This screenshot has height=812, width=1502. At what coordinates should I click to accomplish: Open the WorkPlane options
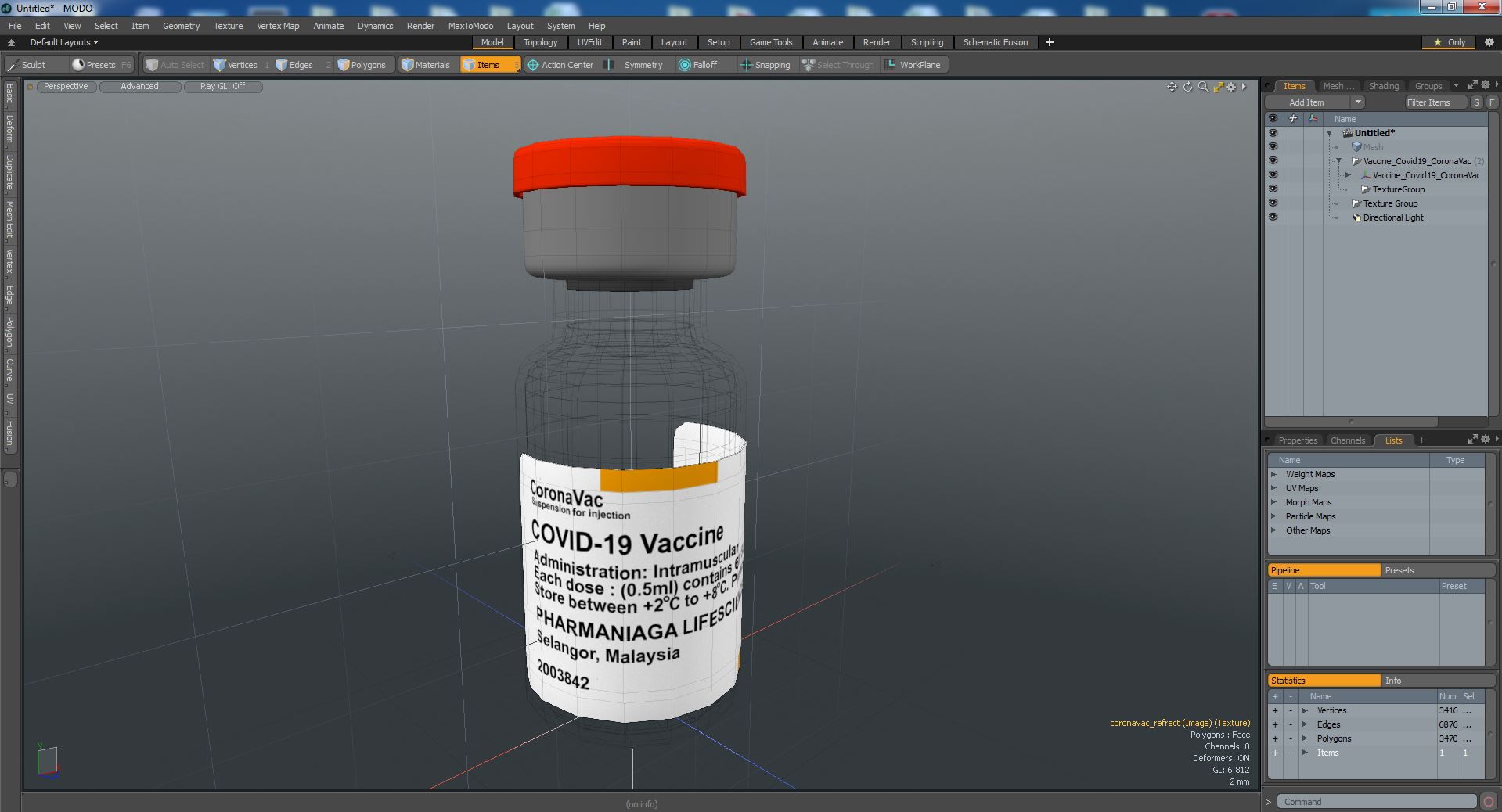click(x=913, y=65)
